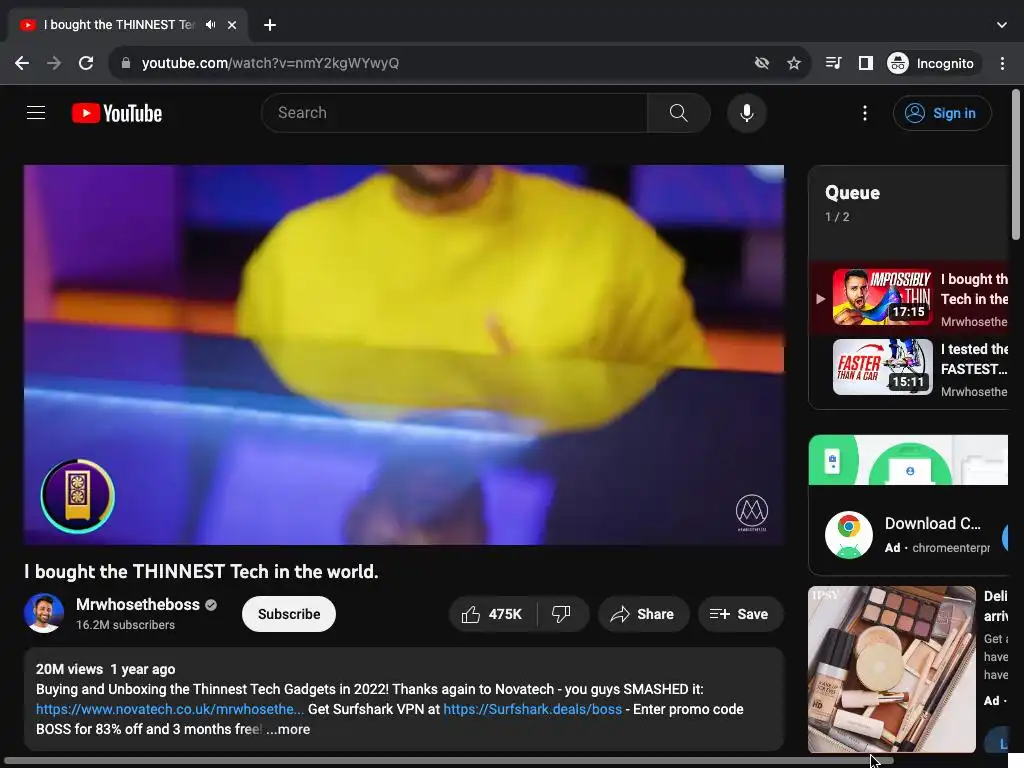The width and height of the screenshot is (1024, 768).
Task: Expand the description with ...more
Action: coord(288,729)
